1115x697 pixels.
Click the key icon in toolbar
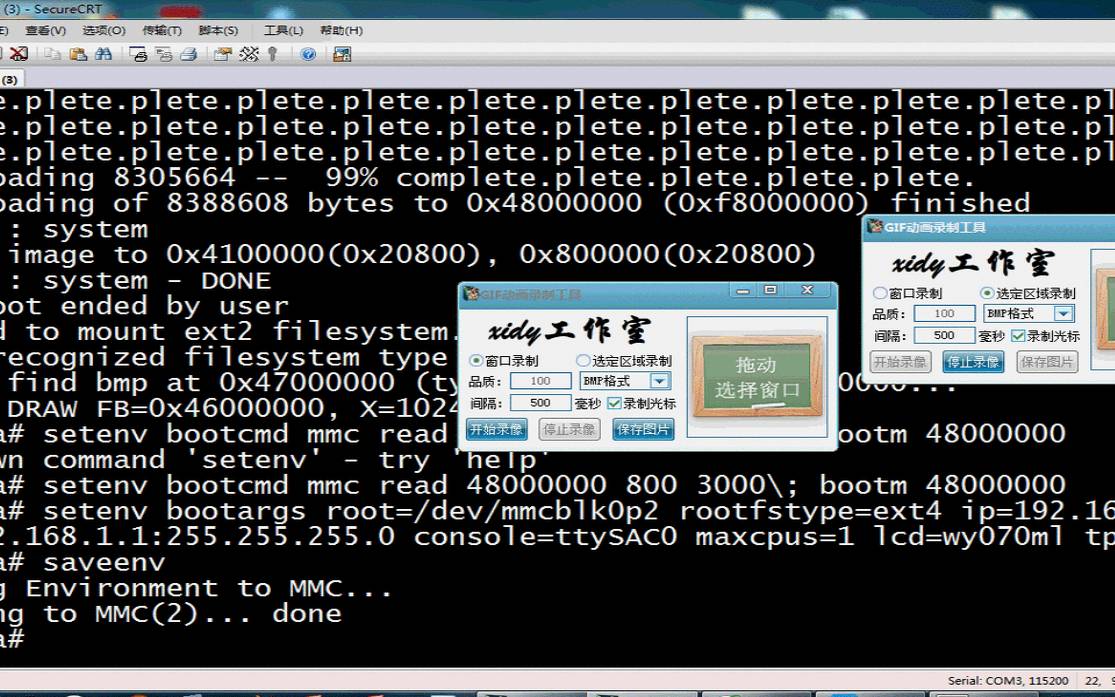[273, 54]
